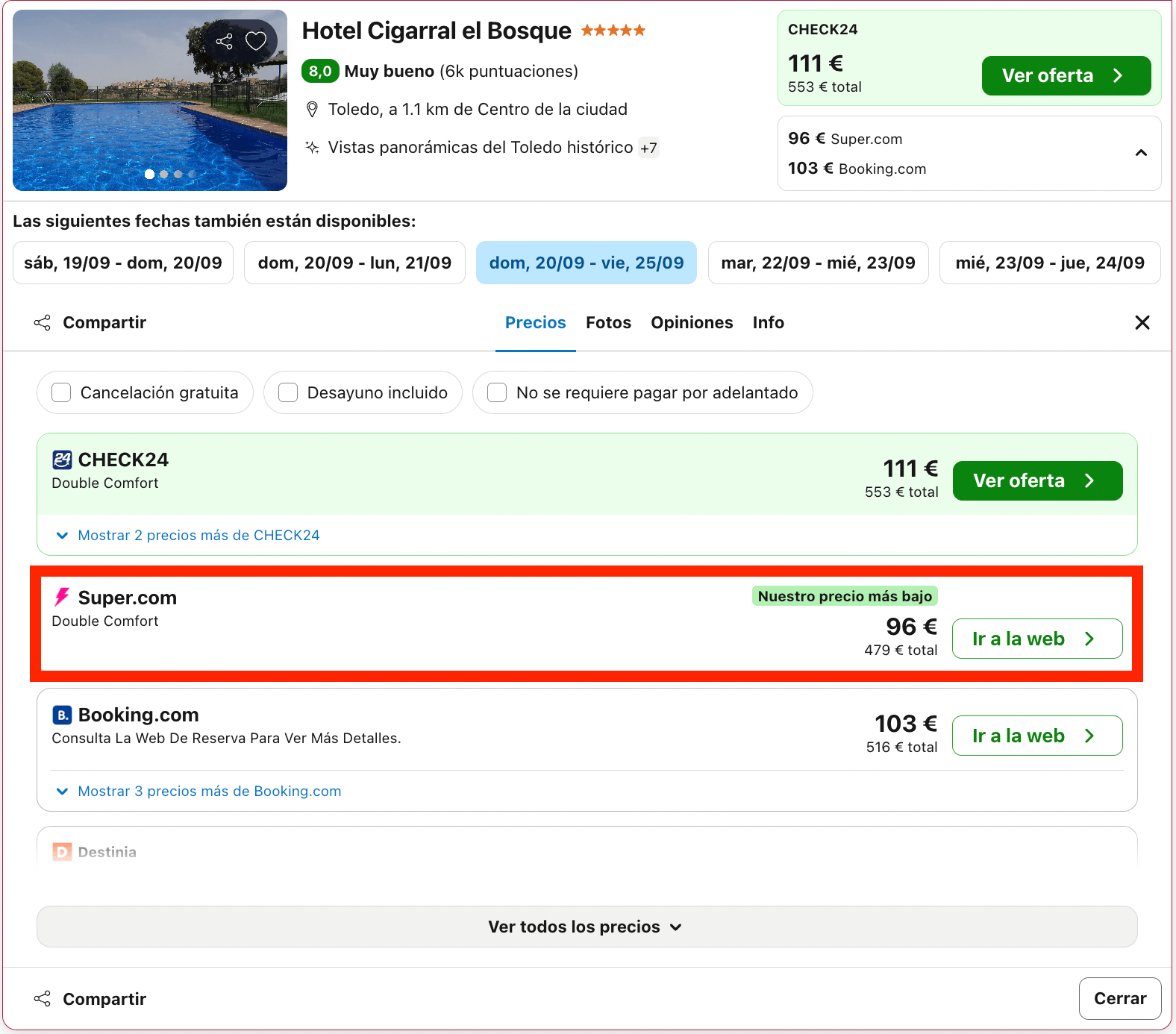Click the 96 € Super.com summary price

(845, 139)
